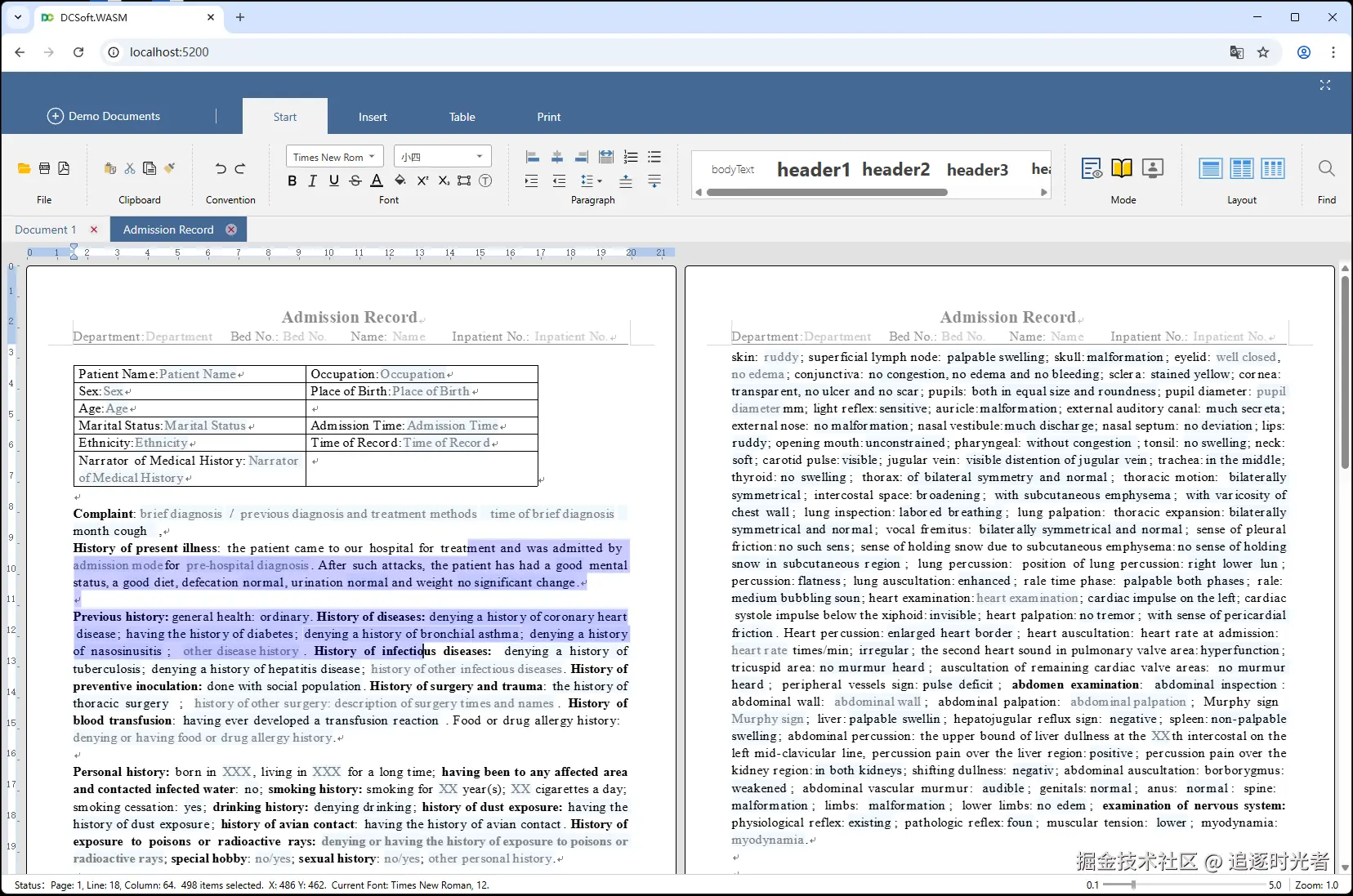The width and height of the screenshot is (1353, 896).
Task: Click the save icon in File group
Action: [44, 168]
